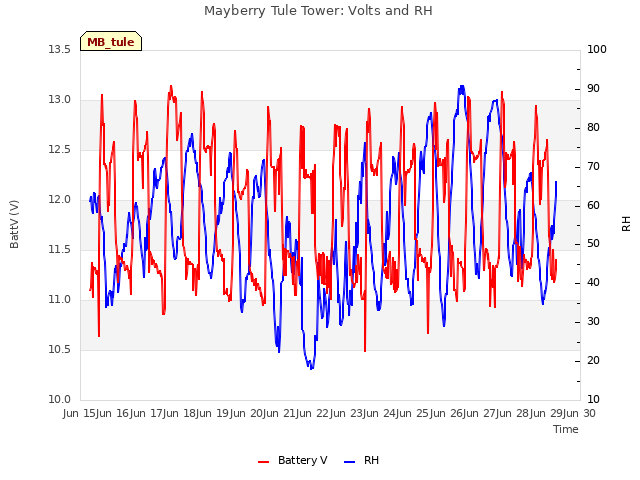Image resolution: width=640 pixels, height=480 pixels.
Task: Click the Jun 17 date label
Action: (145, 413)
